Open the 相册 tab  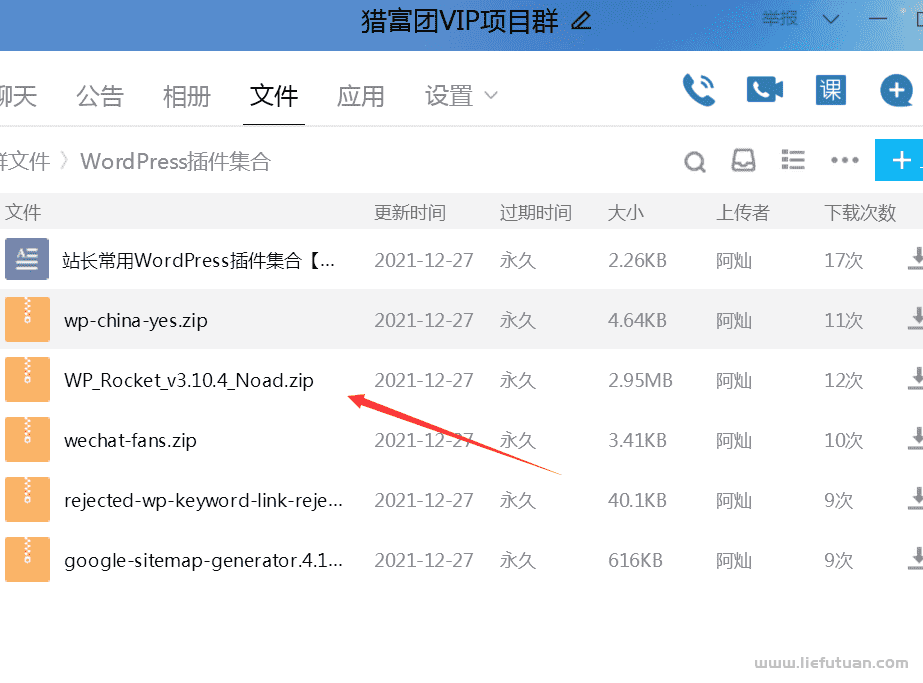(187, 96)
